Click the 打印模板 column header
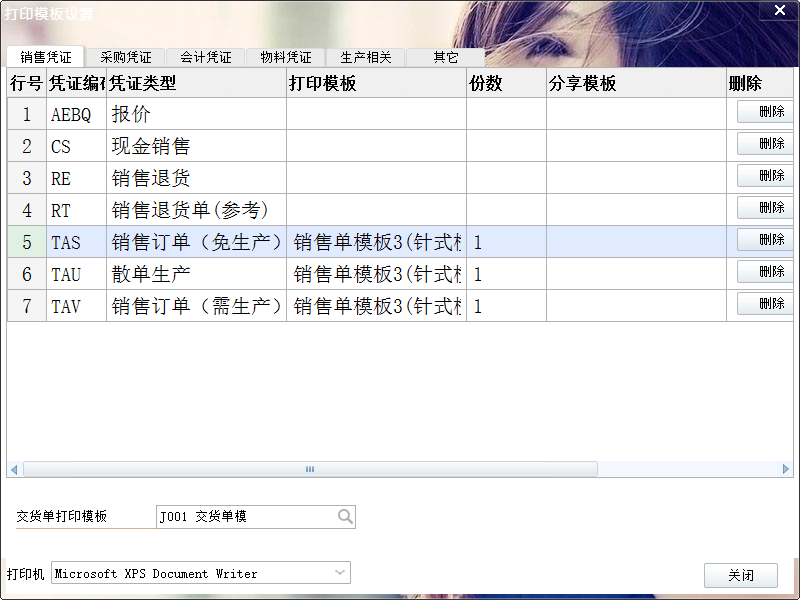The image size is (800, 600). pos(376,84)
